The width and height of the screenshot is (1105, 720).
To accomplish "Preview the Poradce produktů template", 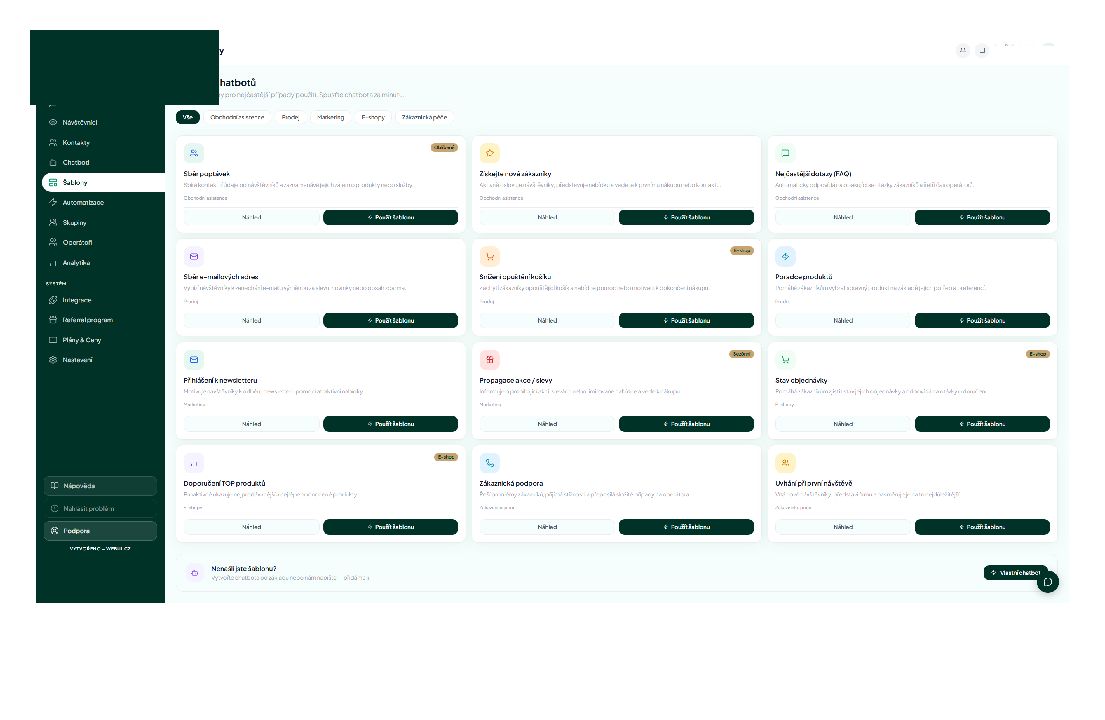I will pos(843,321).
